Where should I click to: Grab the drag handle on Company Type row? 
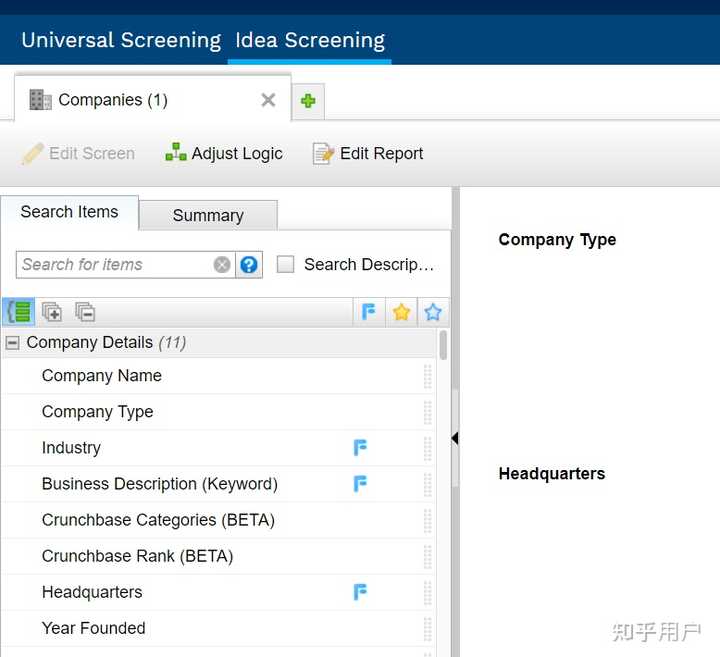click(x=428, y=412)
